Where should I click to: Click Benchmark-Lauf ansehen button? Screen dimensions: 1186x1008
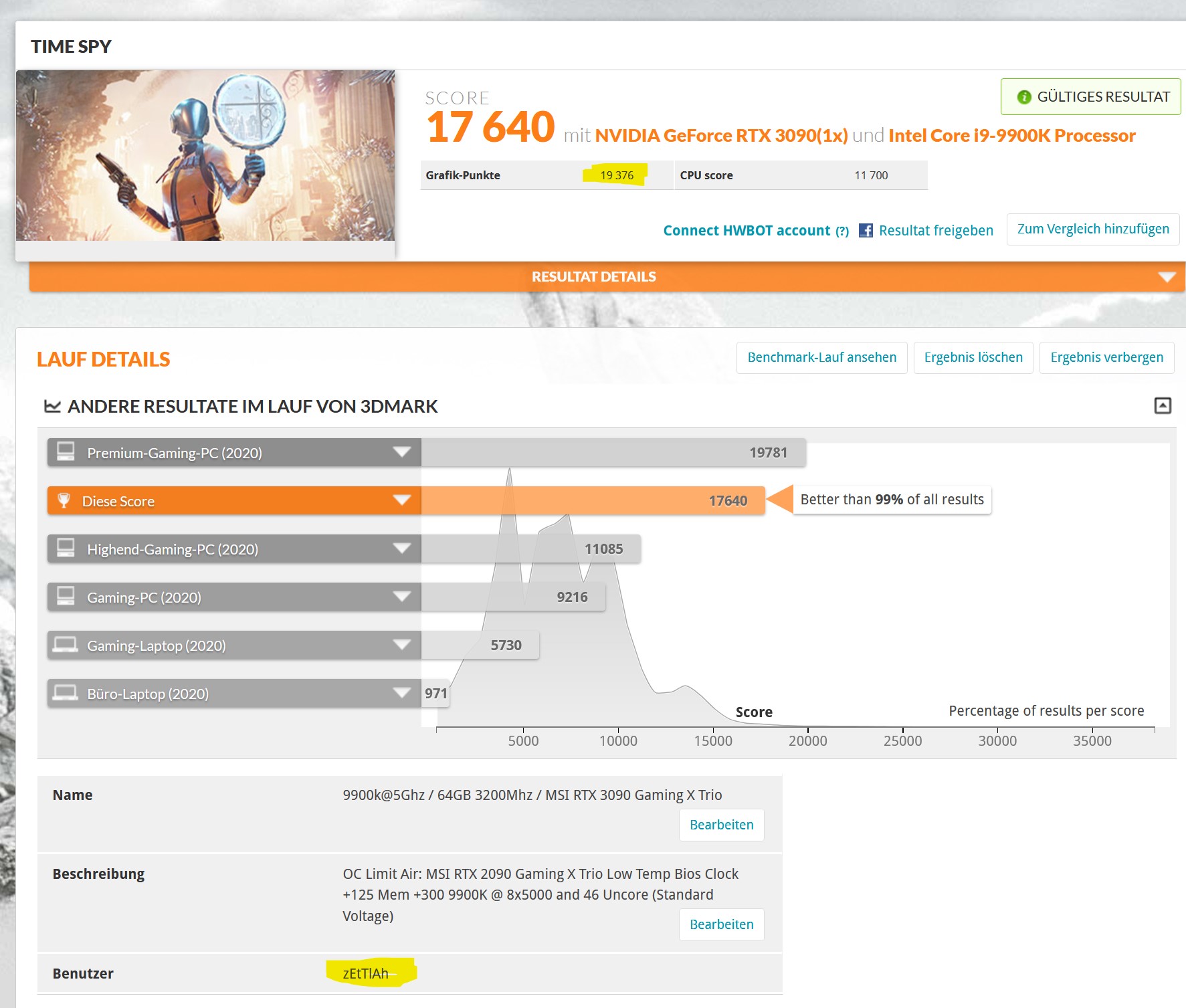(x=821, y=358)
